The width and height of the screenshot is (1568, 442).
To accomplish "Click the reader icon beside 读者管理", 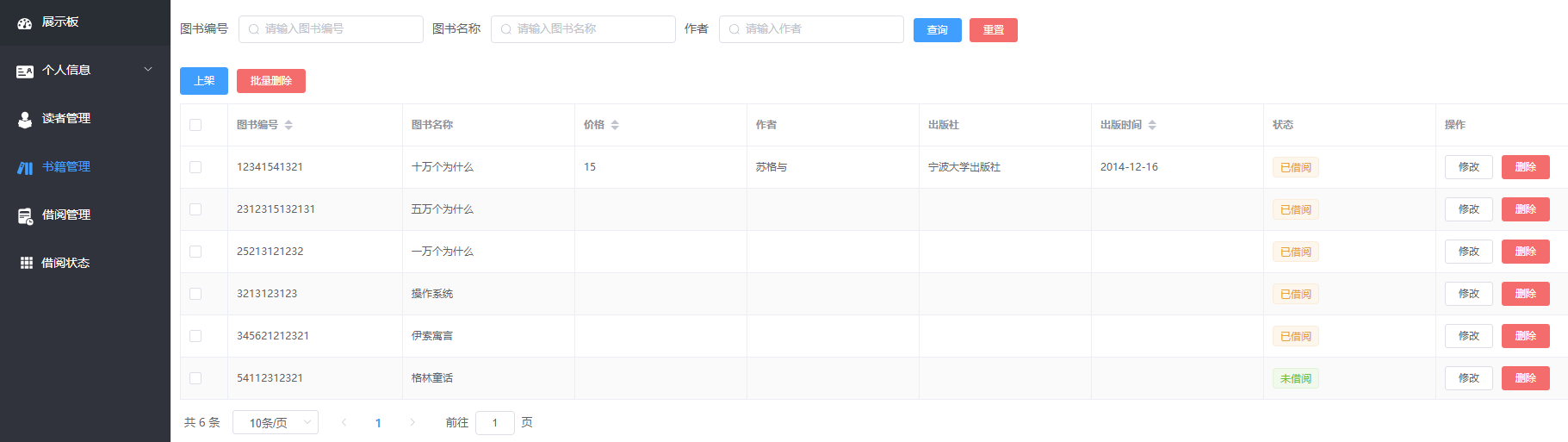I will [x=25, y=120].
